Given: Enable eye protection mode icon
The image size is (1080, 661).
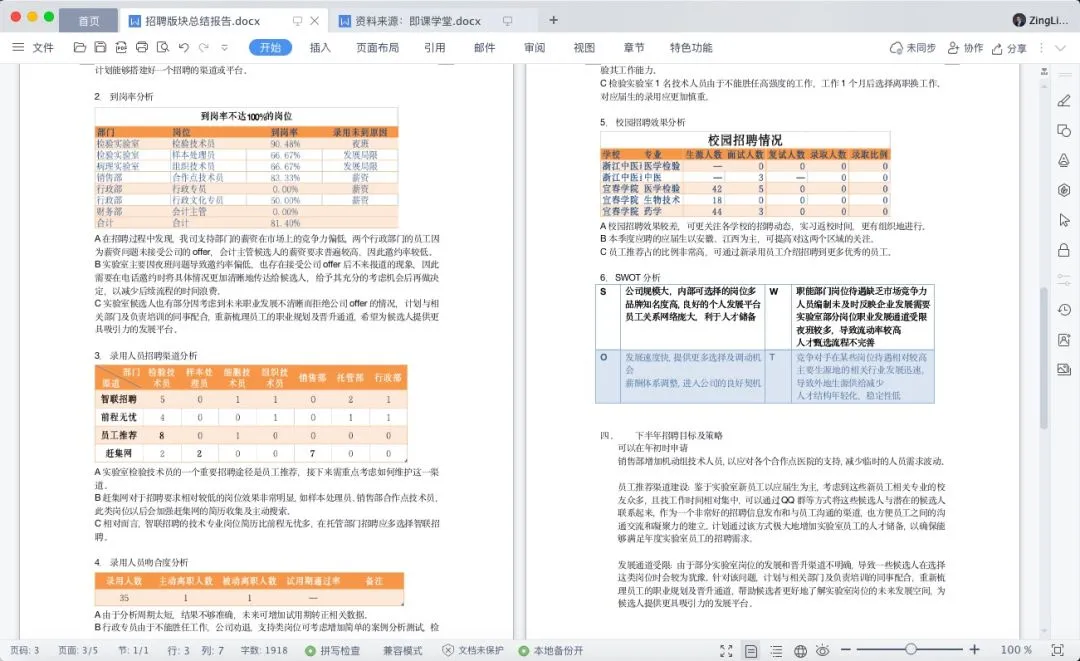Looking at the screenshot, I should tap(823, 651).
